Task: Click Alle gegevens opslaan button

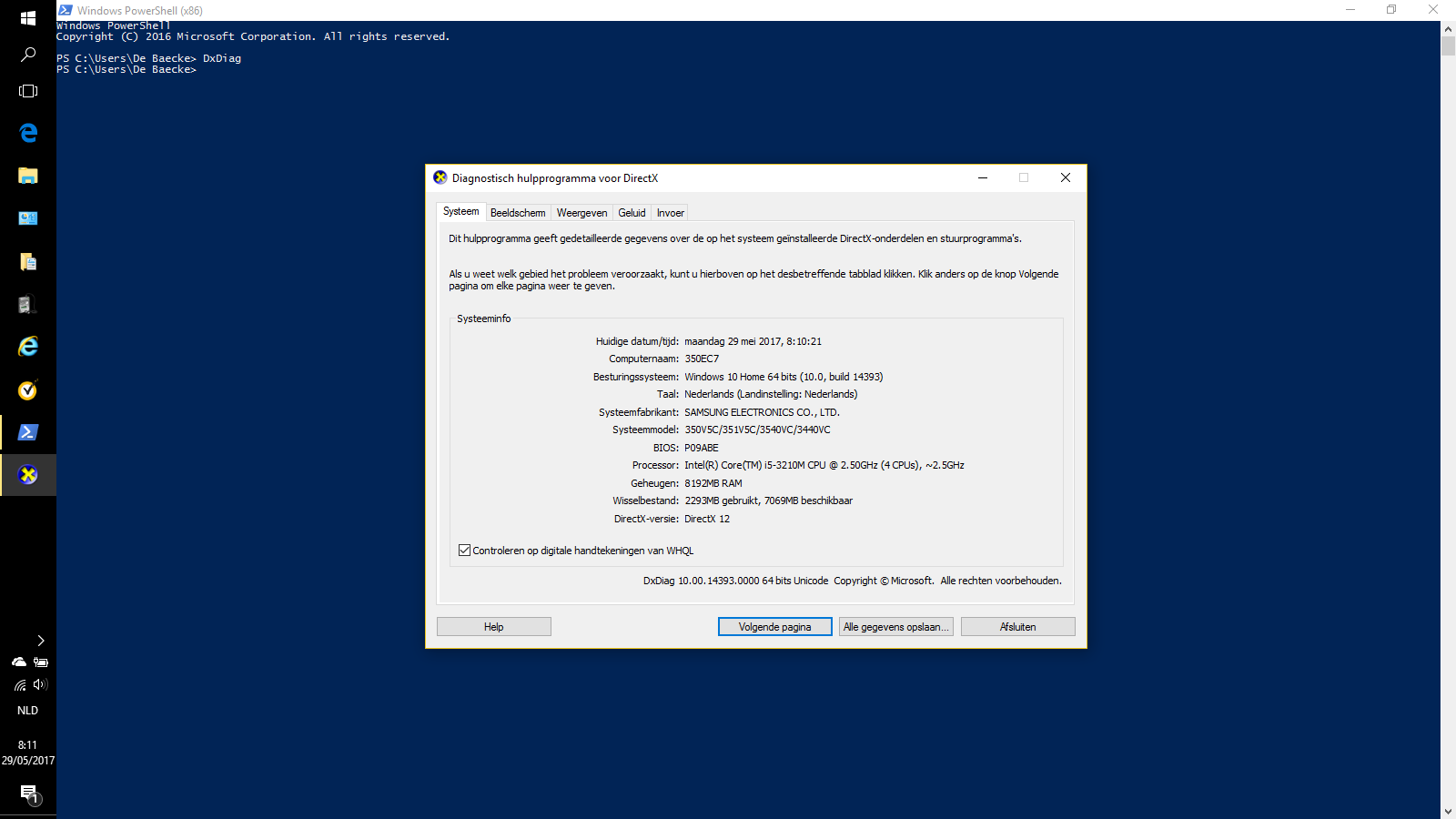Action: pos(896,627)
